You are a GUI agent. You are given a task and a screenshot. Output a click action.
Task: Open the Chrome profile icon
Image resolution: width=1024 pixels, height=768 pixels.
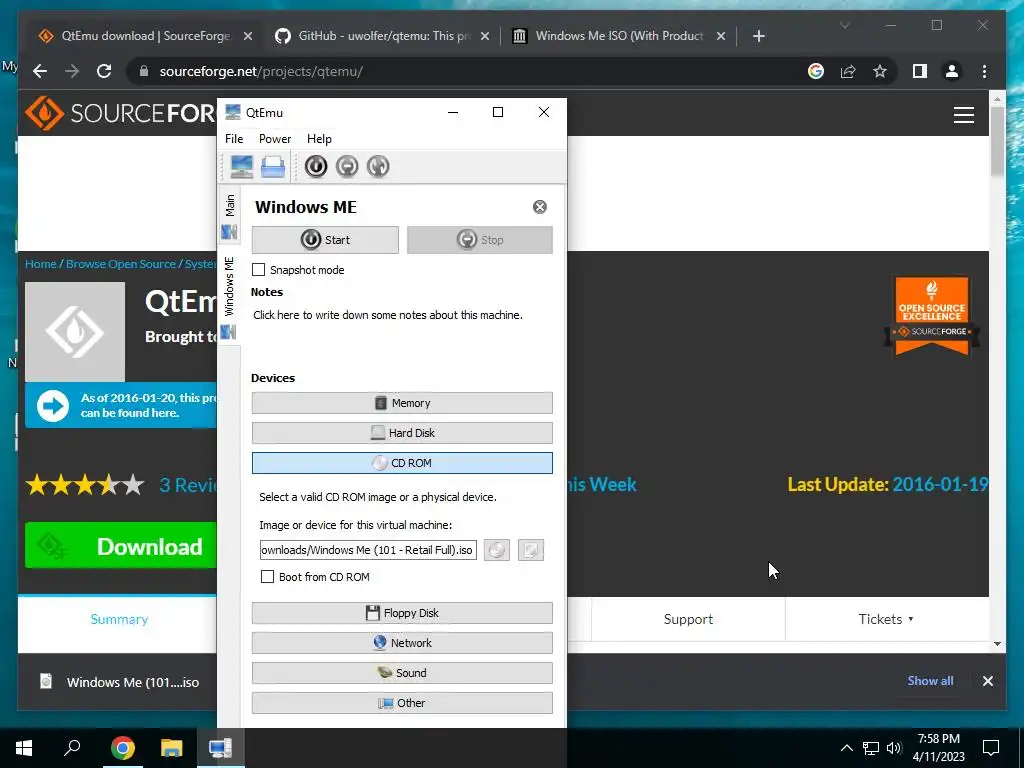952,71
